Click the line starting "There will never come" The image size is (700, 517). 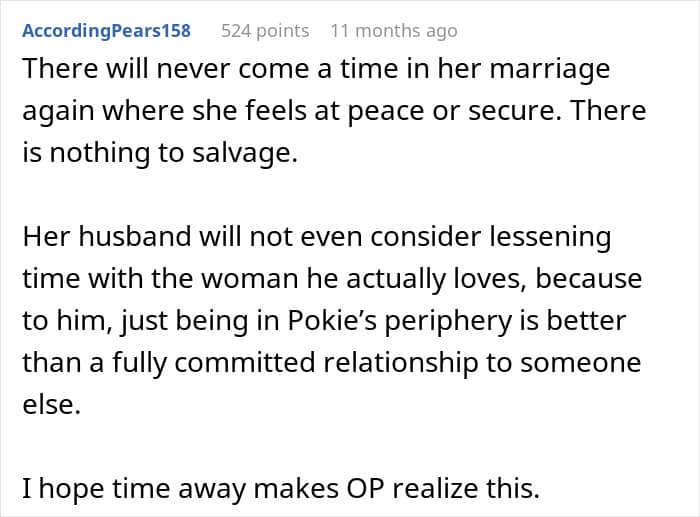click(315, 73)
